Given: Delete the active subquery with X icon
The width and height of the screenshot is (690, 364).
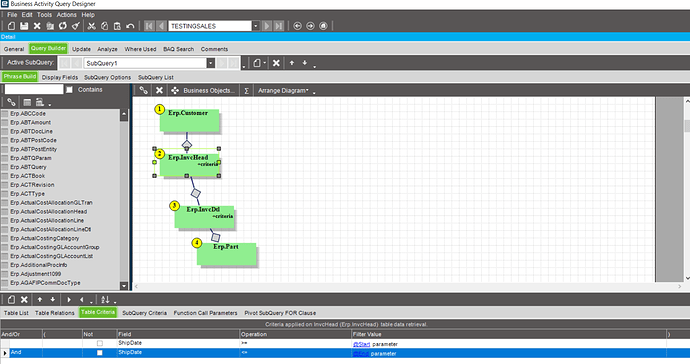Looking at the screenshot, I should coord(276,63).
